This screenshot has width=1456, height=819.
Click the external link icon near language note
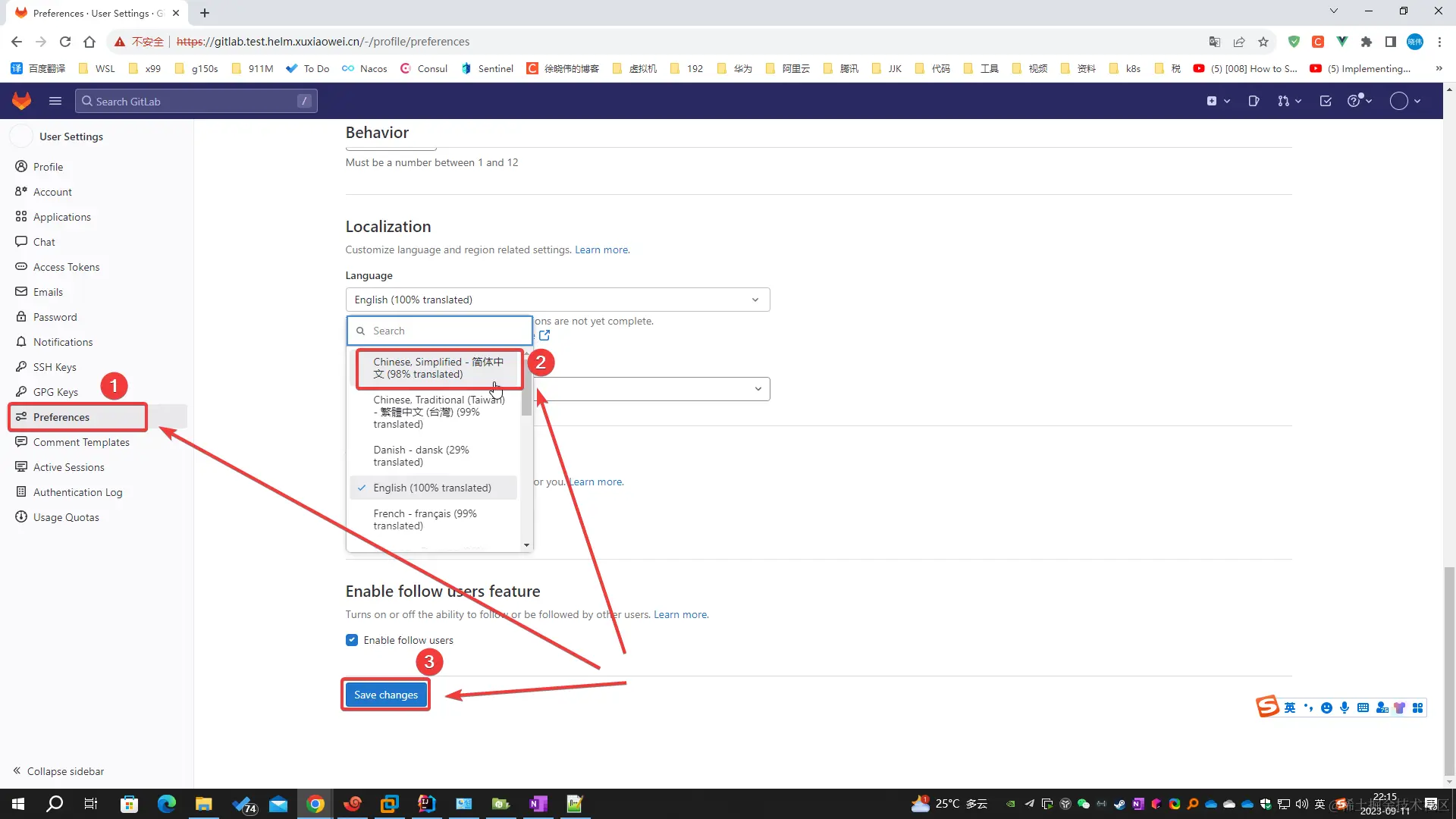click(544, 335)
